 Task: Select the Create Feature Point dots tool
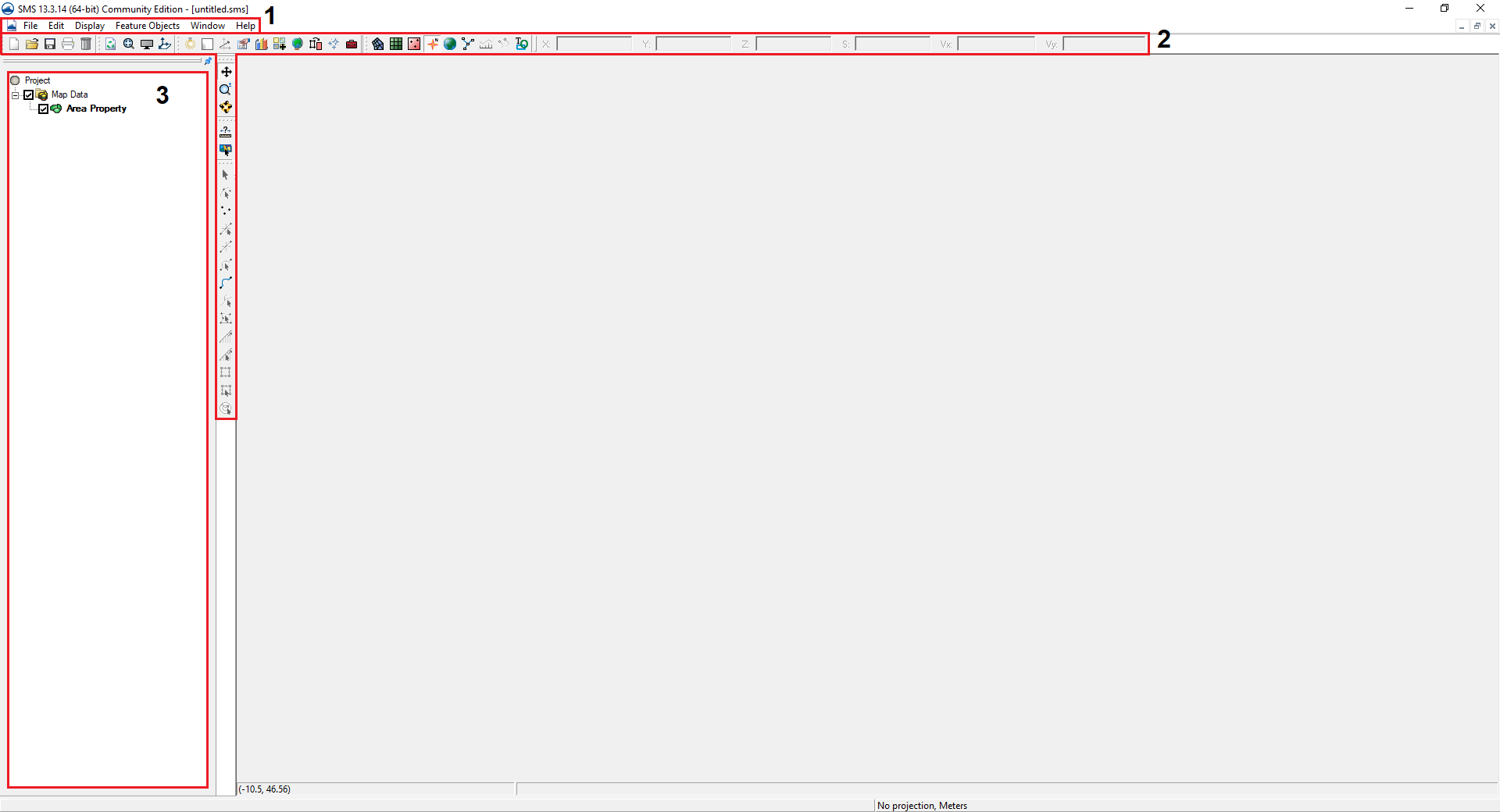point(226,211)
